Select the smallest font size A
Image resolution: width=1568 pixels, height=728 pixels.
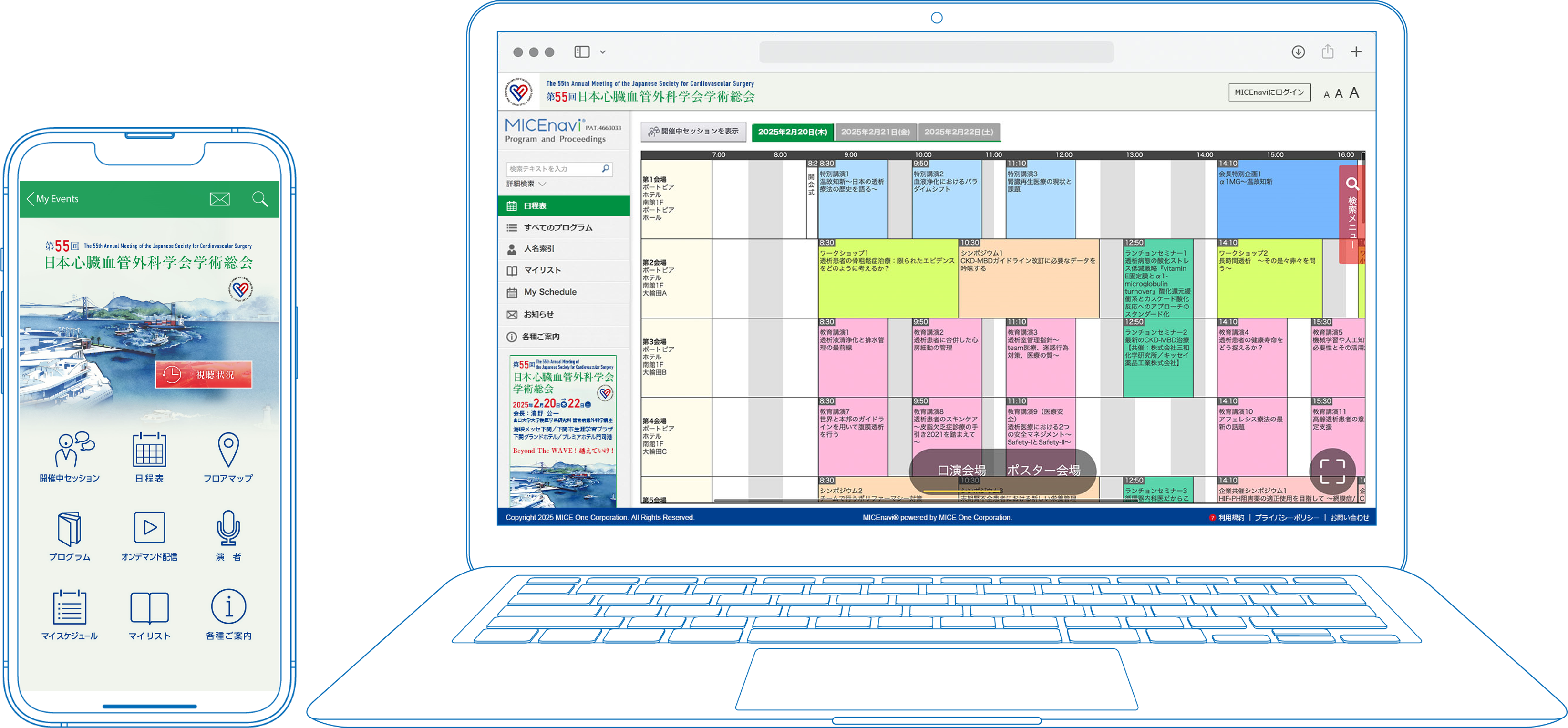(x=1326, y=94)
